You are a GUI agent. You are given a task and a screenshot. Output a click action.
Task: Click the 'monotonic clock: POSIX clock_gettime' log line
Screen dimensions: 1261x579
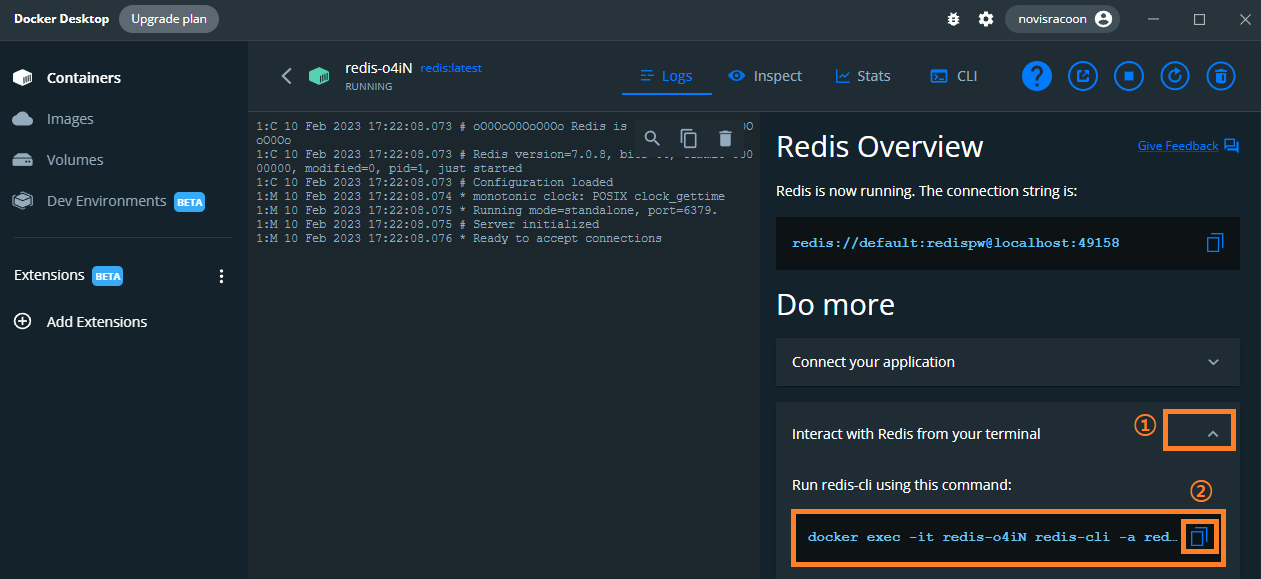pos(491,197)
